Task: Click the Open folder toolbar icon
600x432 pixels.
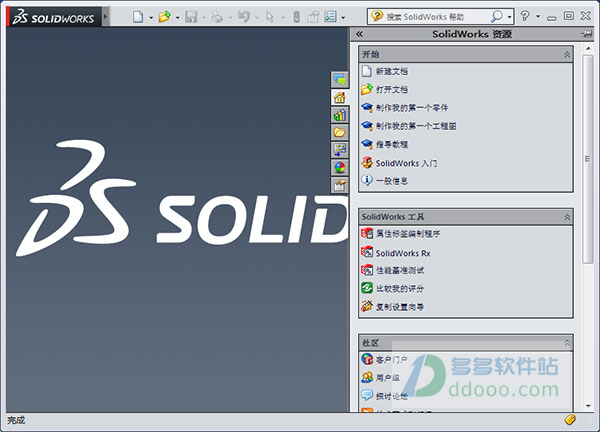Action: pyautogui.click(x=165, y=17)
